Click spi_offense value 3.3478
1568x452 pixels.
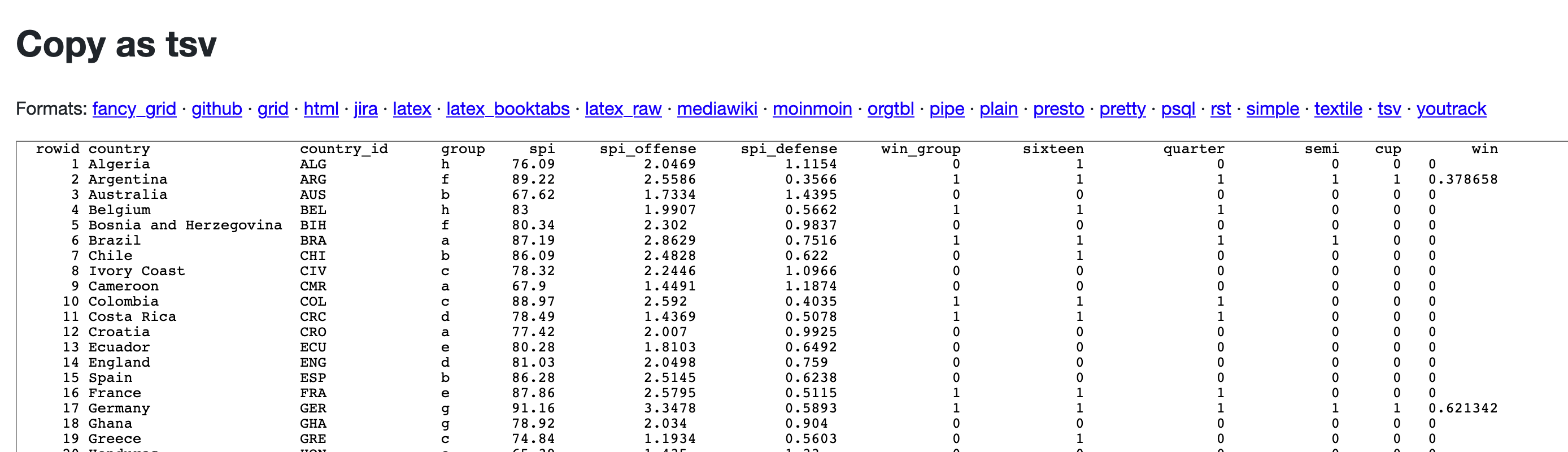tap(669, 407)
